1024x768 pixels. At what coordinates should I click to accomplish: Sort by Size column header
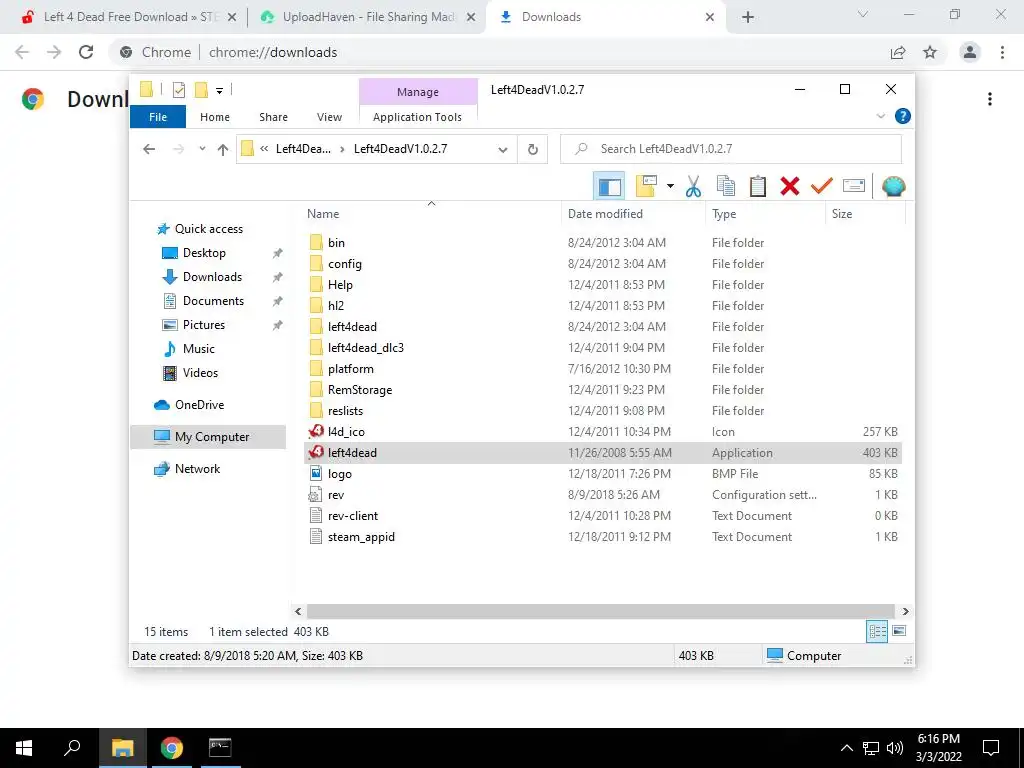[842, 214]
